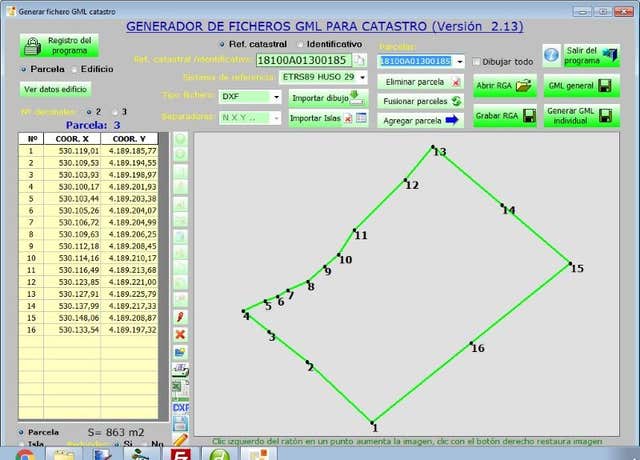Open the Tipo fichero DXF dropdown
The height and width of the screenshot is (460, 640).
point(276,97)
